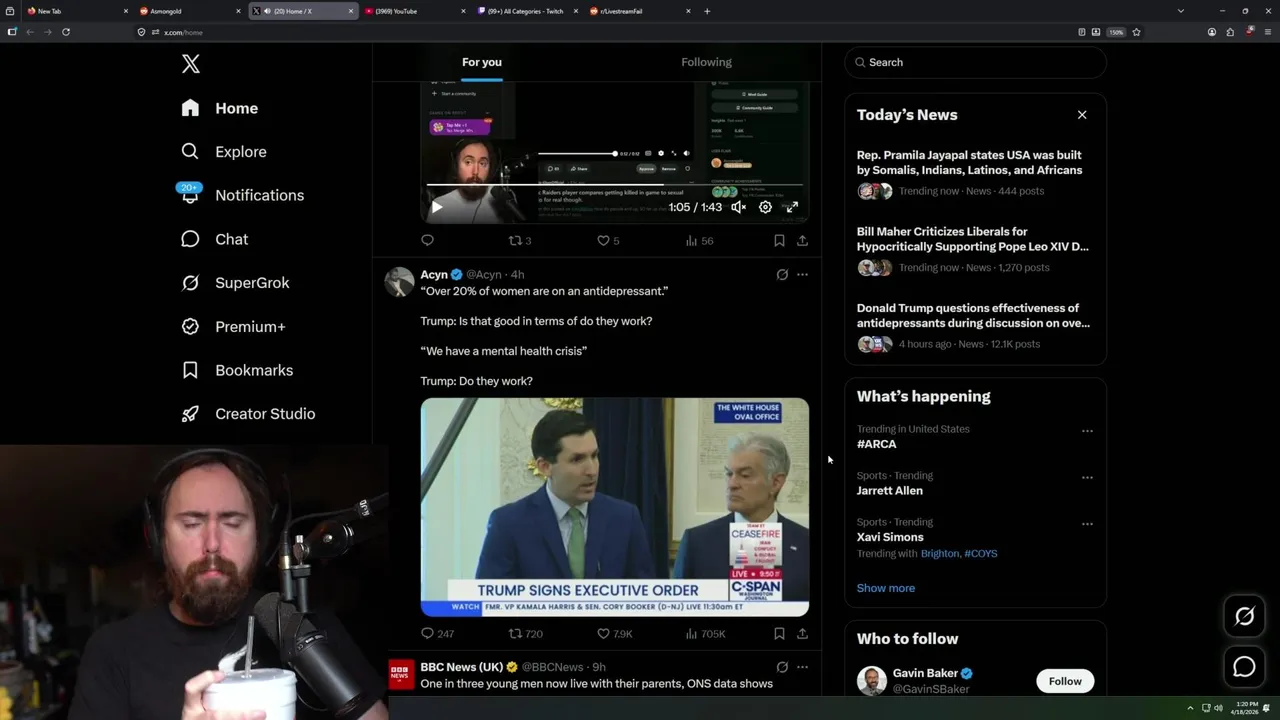Open more options on BBC News post
The width and height of the screenshot is (1280, 720).
[802, 667]
